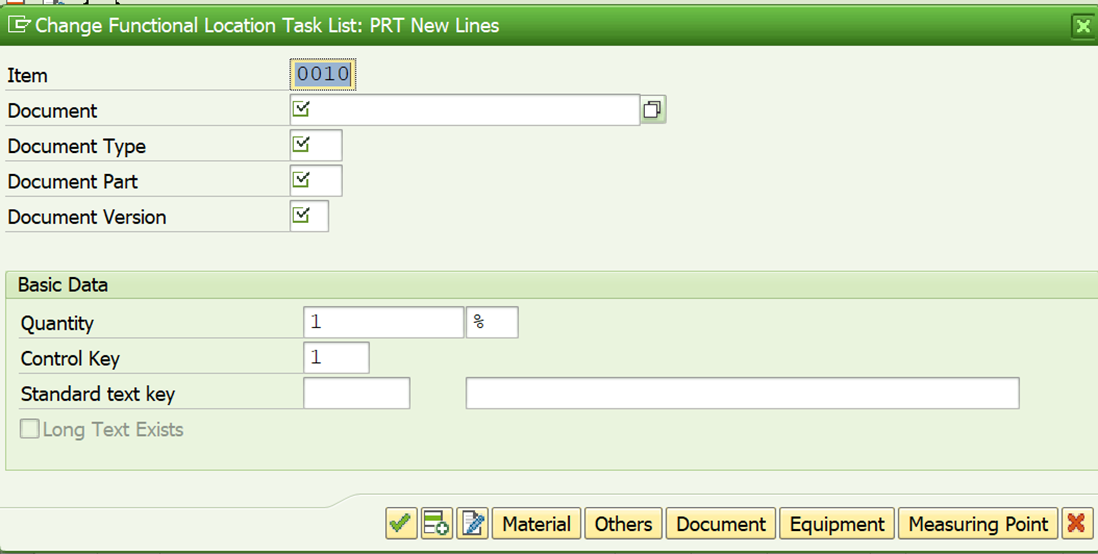Cancel using the red X icon

[x=1076, y=524]
